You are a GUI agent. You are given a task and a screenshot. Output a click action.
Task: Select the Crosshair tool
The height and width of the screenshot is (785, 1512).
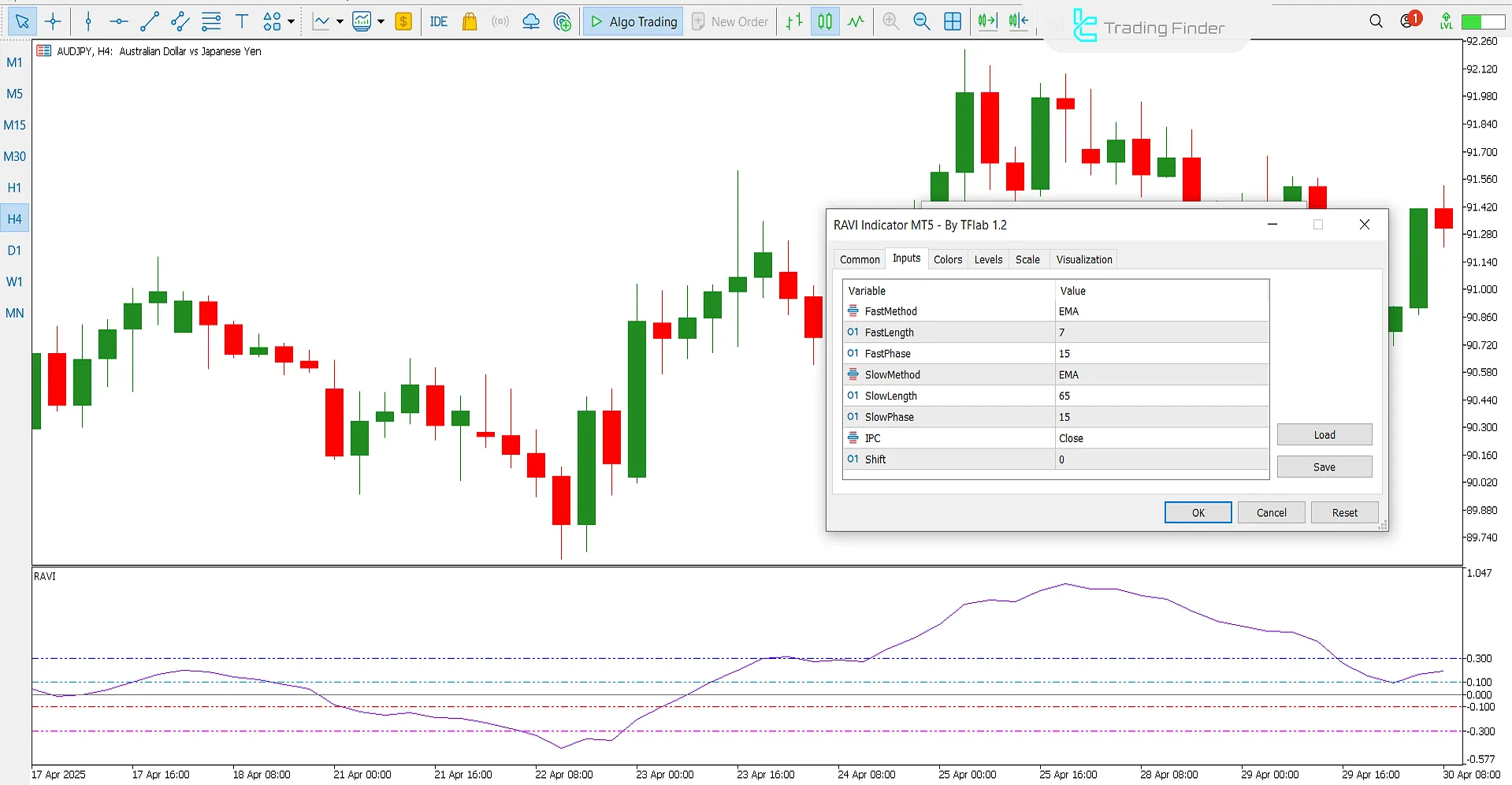pyautogui.click(x=54, y=21)
